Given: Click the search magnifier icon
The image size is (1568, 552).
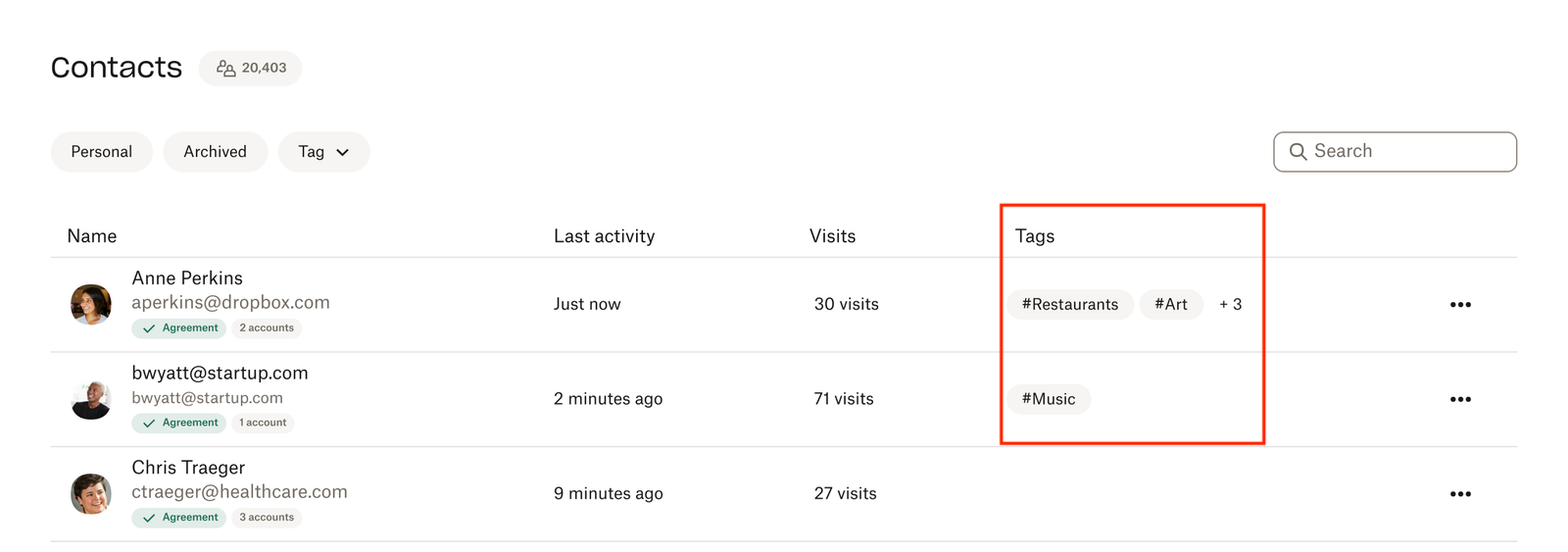Looking at the screenshot, I should click(1298, 152).
